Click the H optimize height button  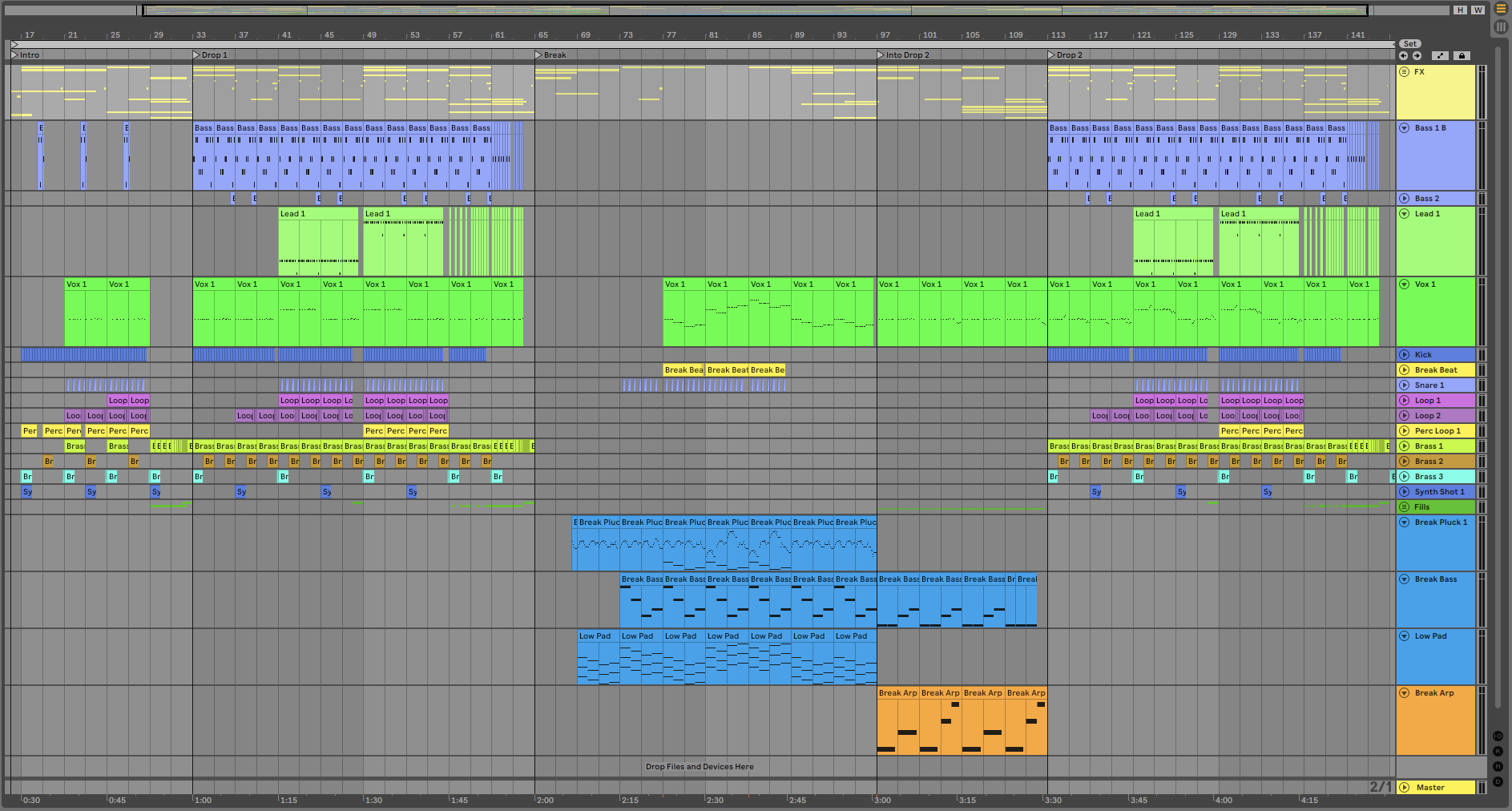pyautogui.click(x=1461, y=10)
